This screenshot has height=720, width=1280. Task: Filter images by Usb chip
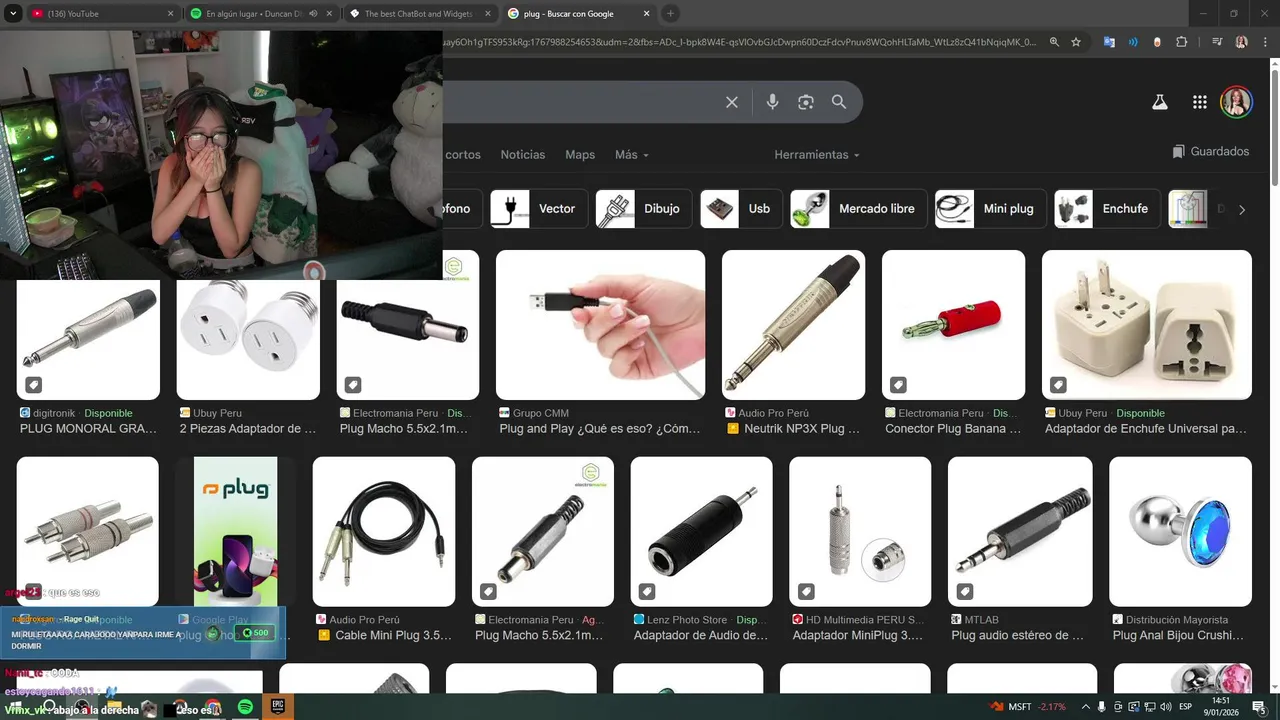tap(742, 209)
